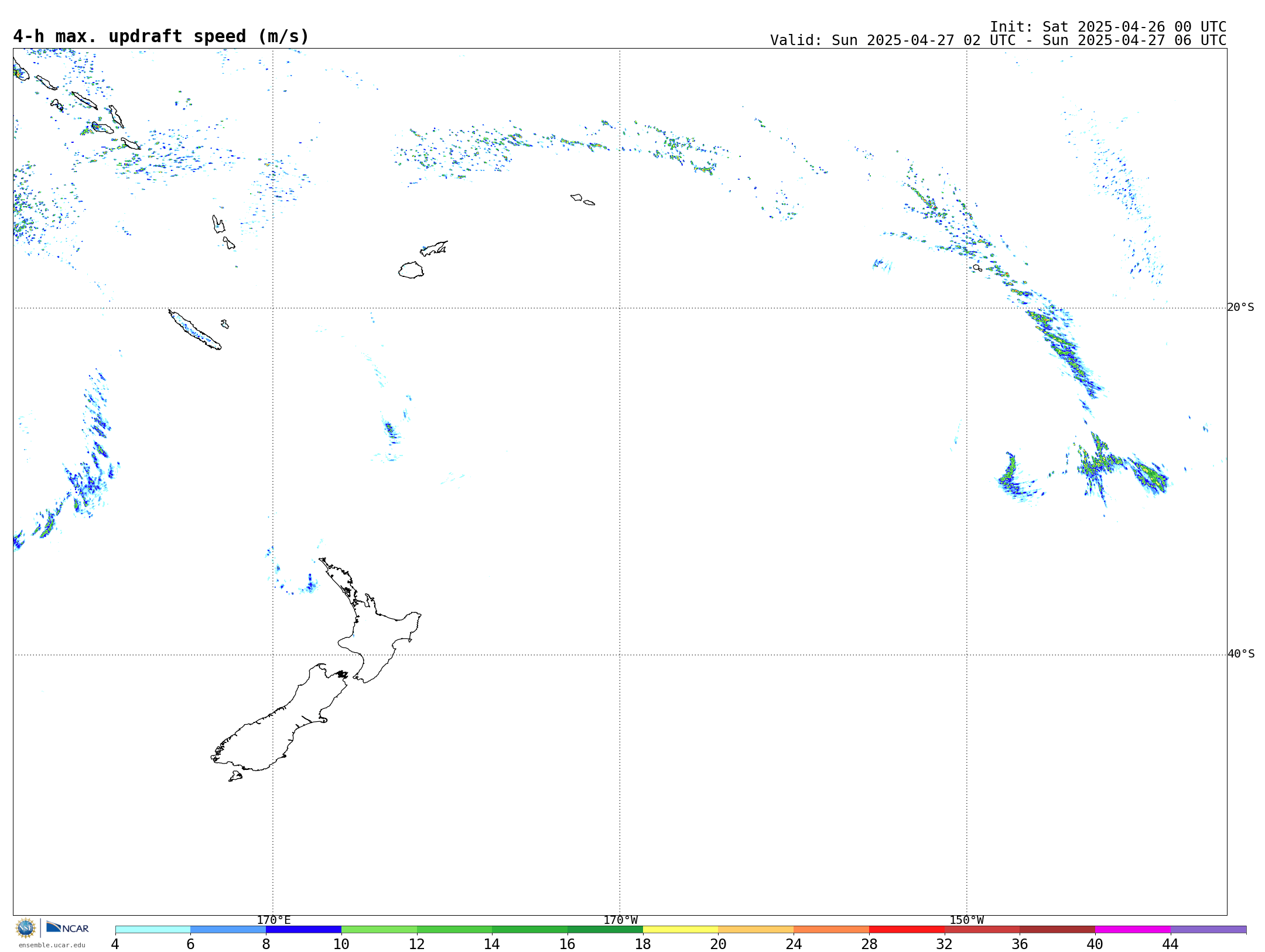Viewport: 1265px width, 952px height.
Task: Select the pale cyan 4-6 m/s swatch
Action: pyautogui.click(x=153, y=930)
